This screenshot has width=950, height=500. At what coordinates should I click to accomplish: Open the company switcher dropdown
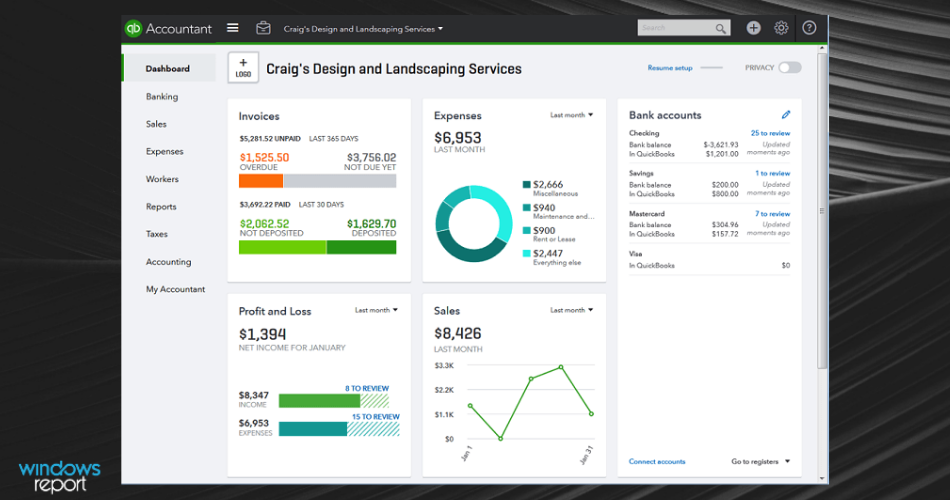tap(363, 29)
